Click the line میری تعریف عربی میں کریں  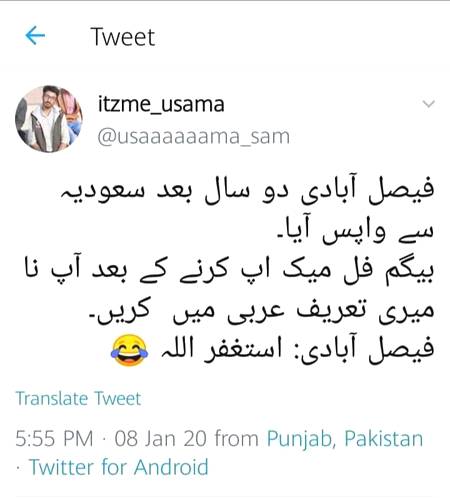click(x=262, y=311)
